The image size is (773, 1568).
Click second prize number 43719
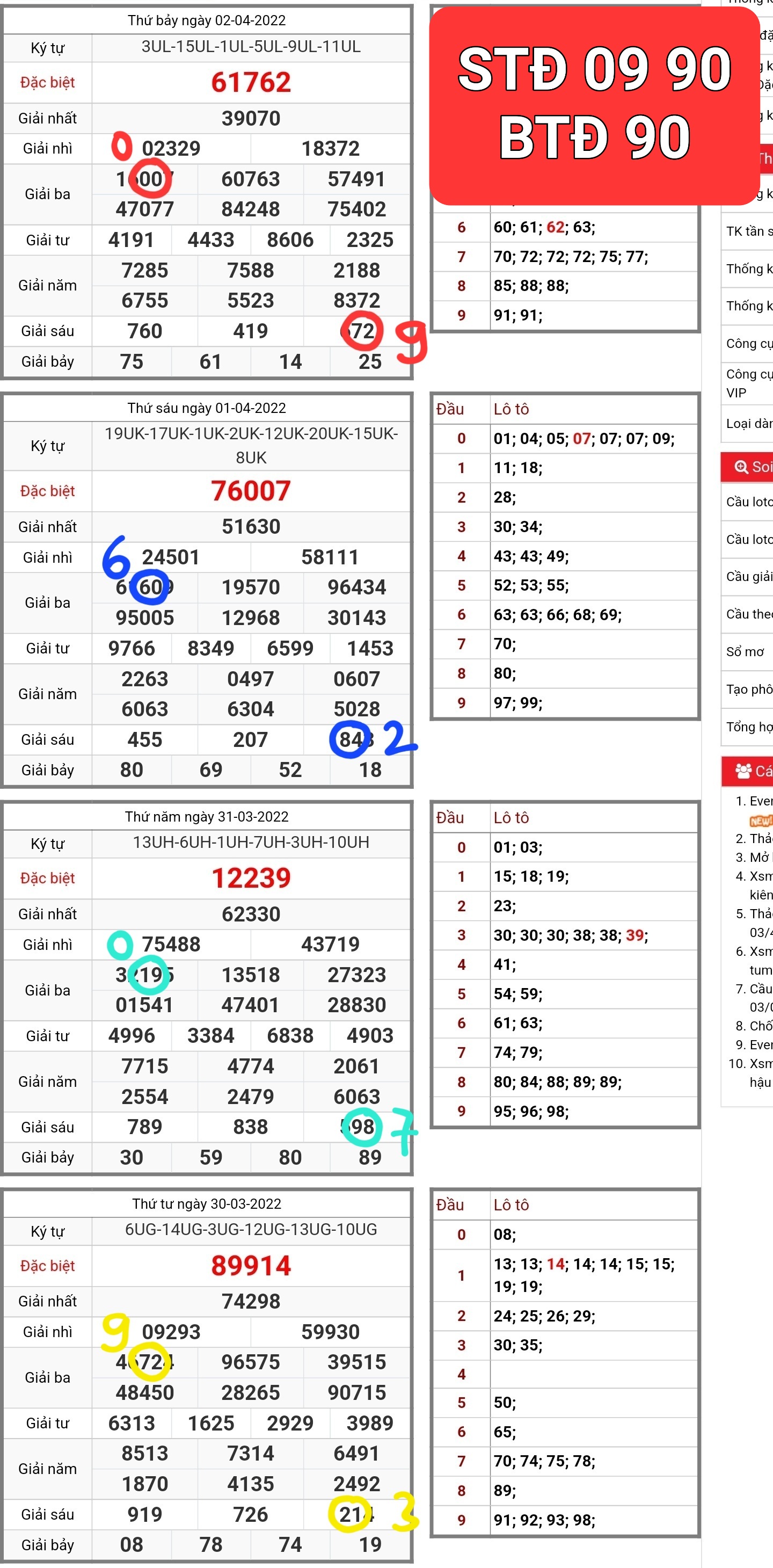click(x=331, y=944)
